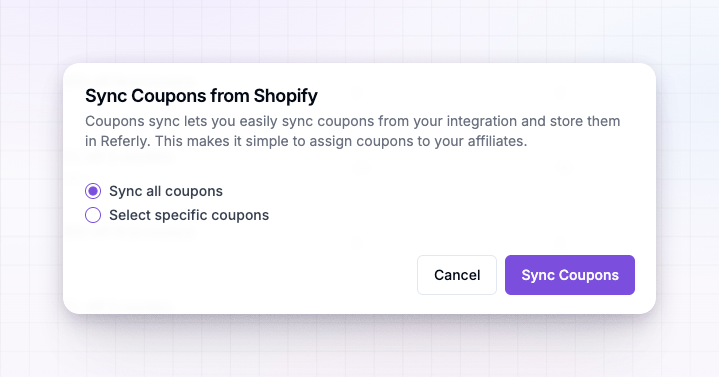The width and height of the screenshot is (719, 377).
Task: Toggle the filled purple radio circle
Action: pyautogui.click(x=93, y=191)
